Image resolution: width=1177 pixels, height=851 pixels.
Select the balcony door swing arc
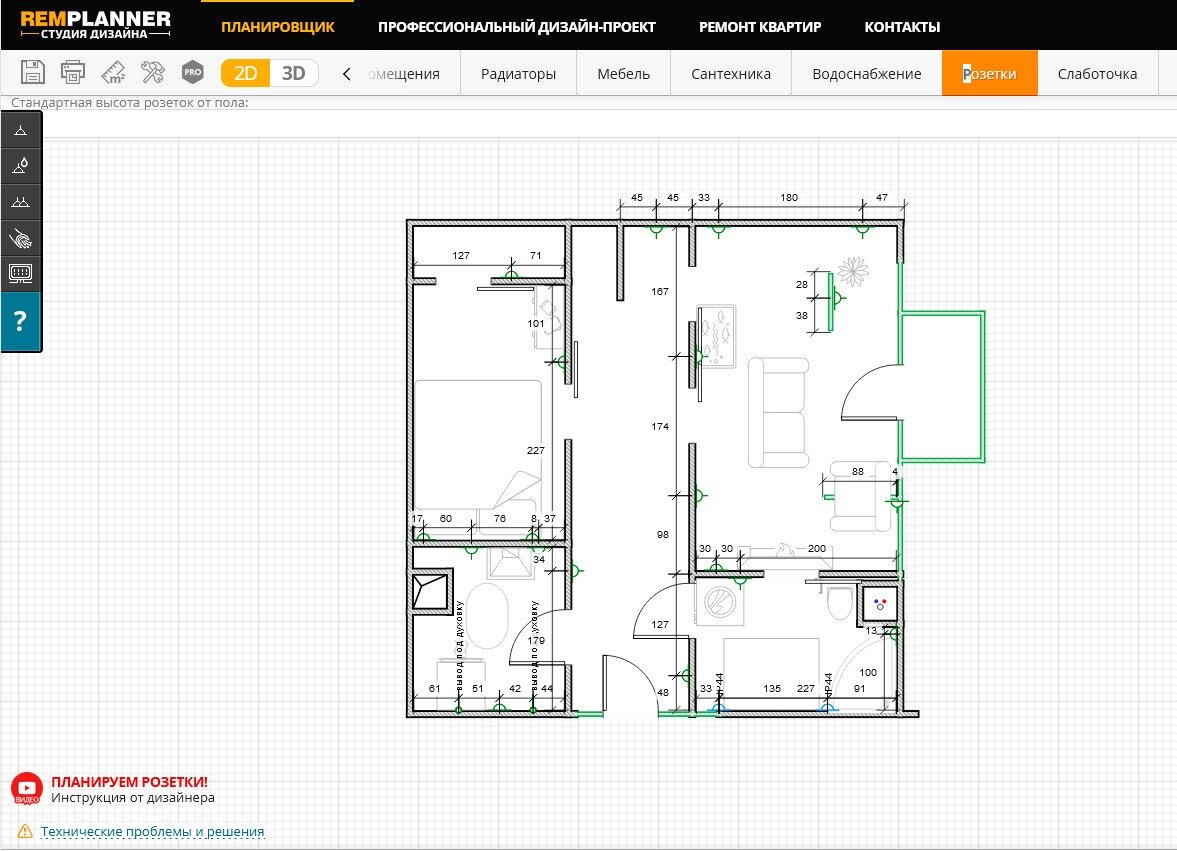[869, 390]
